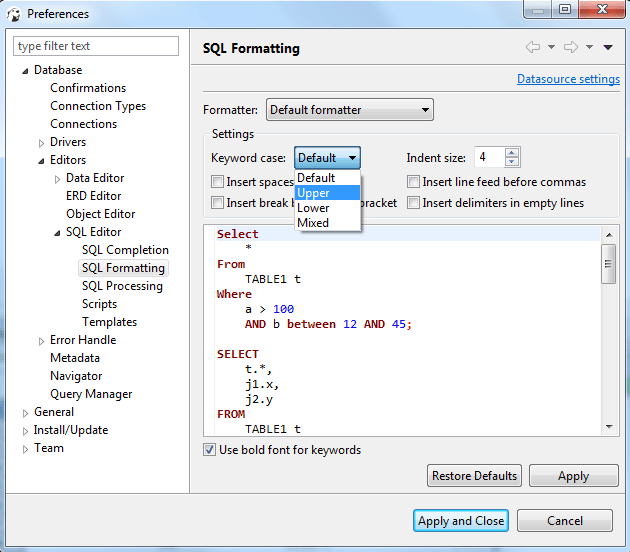The height and width of the screenshot is (552, 630).
Task: Choose Lower keyword case option
Action: coord(313,208)
